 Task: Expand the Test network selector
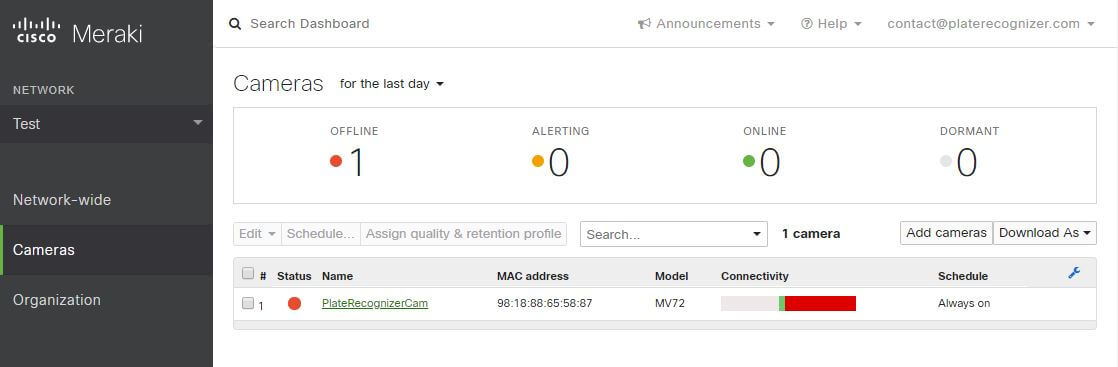point(106,124)
